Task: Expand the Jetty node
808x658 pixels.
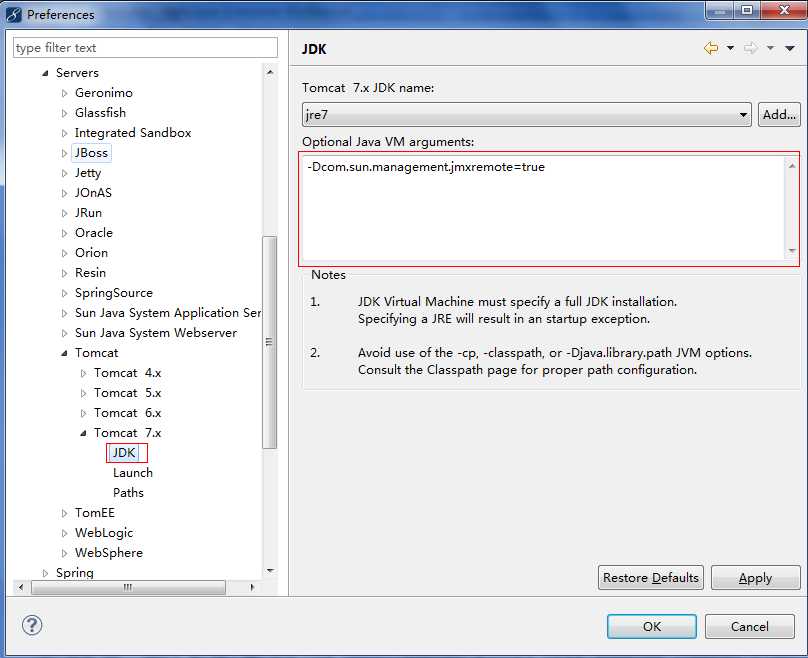Action: pyautogui.click(x=64, y=173)
